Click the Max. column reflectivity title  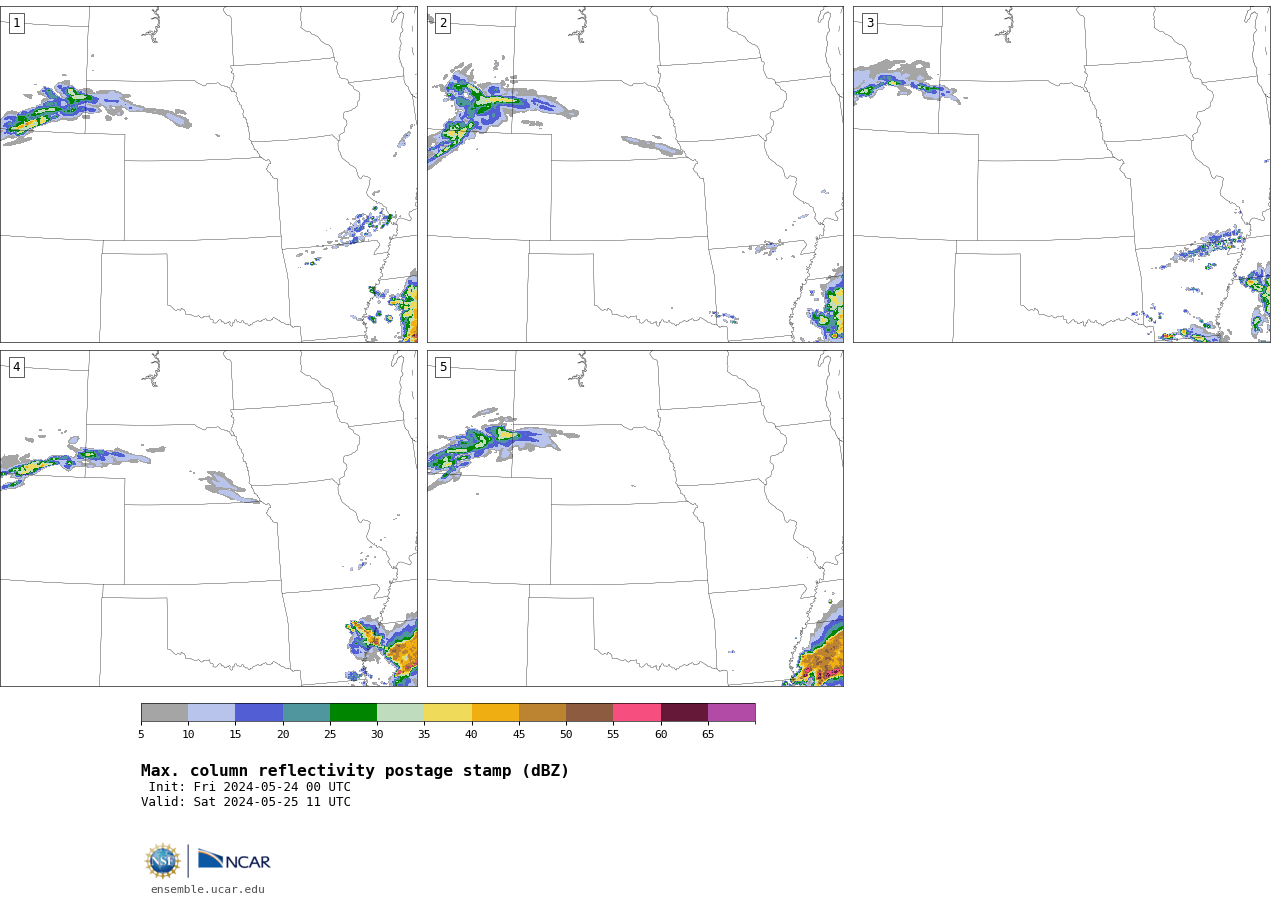pyautogui.click(x=355, y=771)
